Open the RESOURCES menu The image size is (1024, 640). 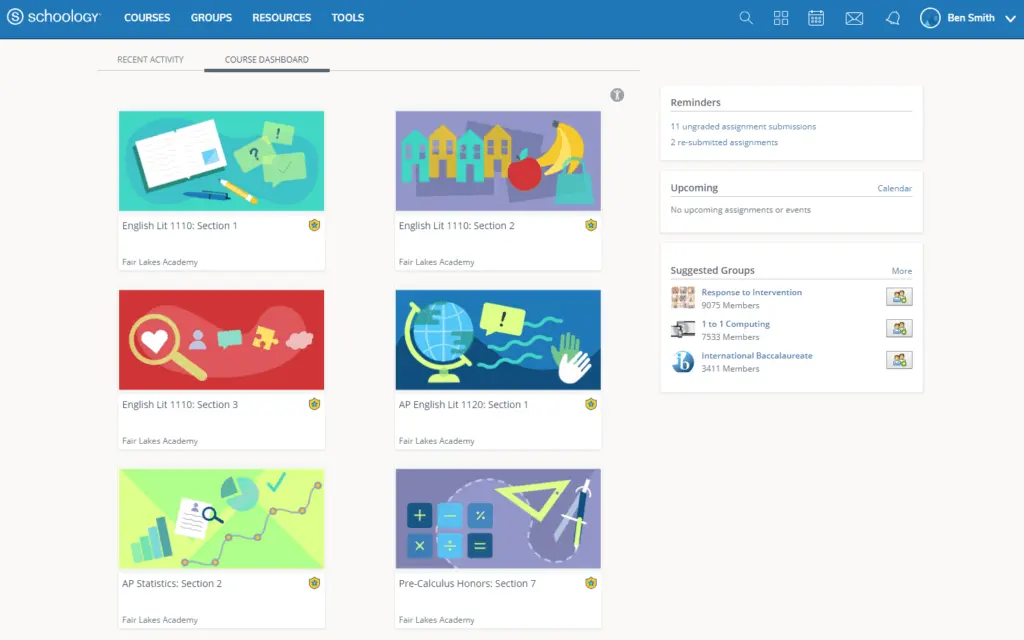281,18
